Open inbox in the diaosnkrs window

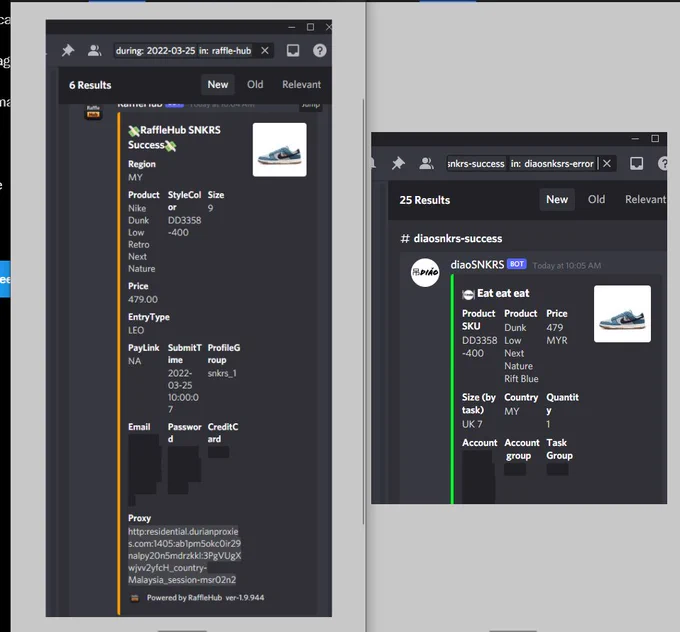click(636, 164)
